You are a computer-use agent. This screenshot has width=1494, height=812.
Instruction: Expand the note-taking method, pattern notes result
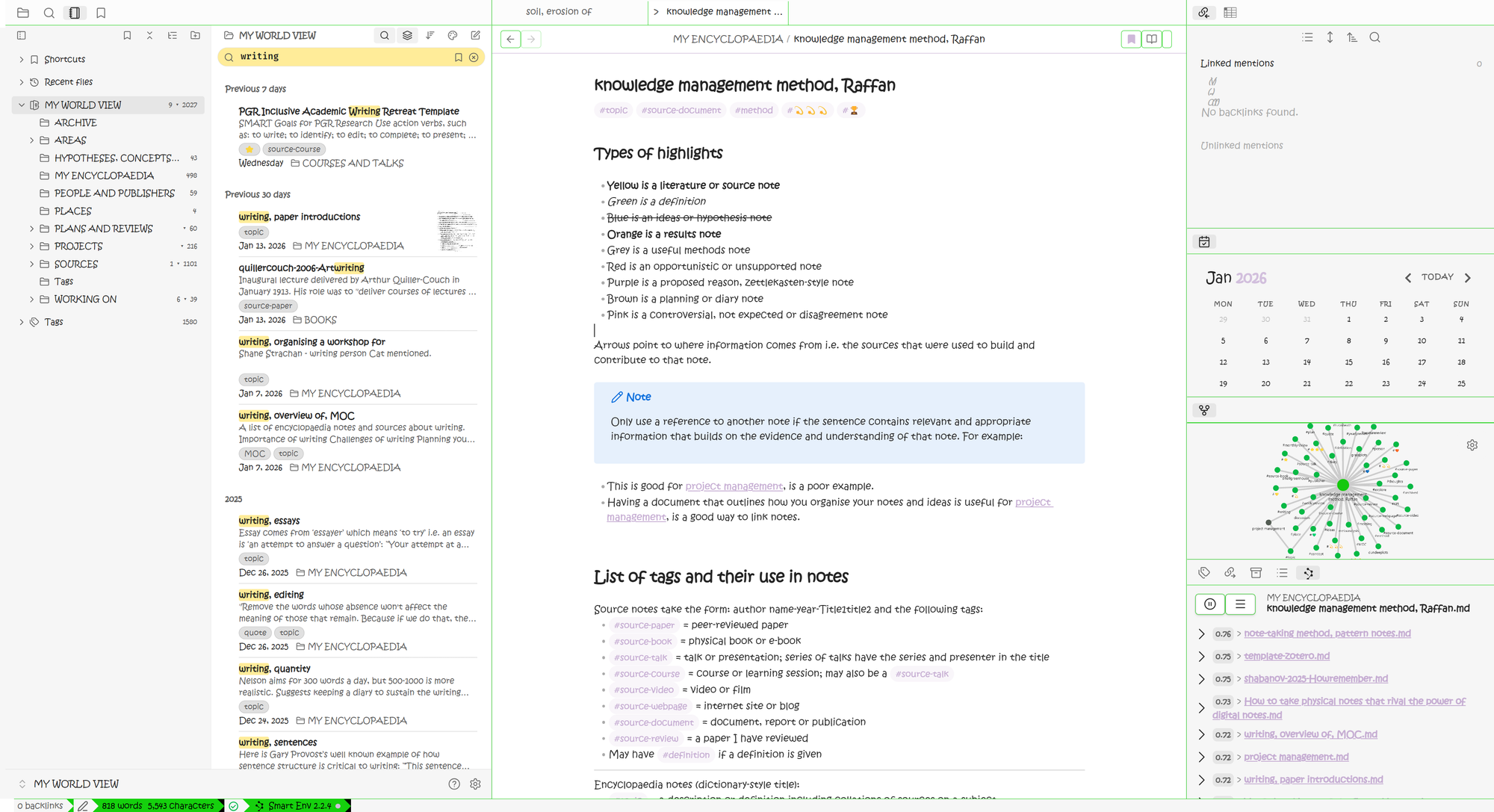pyautogui.click(x=1201, y=634)
